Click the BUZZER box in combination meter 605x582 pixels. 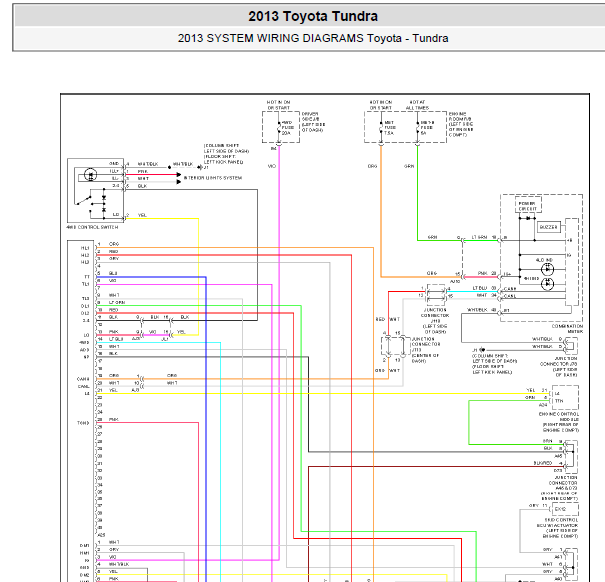click(x=548, y=227)
